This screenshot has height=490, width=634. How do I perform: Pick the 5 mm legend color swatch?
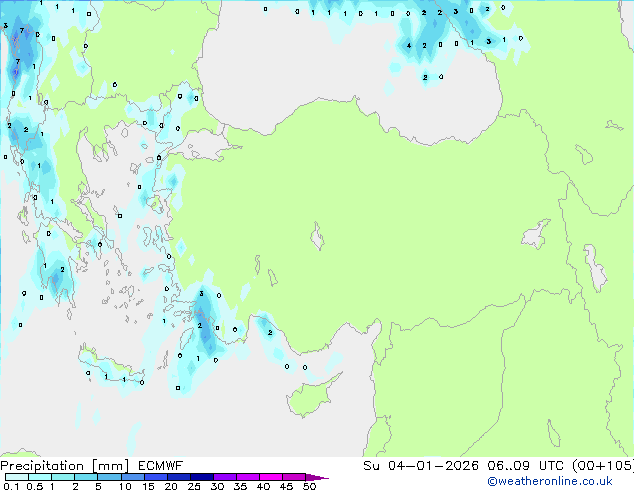point(110,477)
